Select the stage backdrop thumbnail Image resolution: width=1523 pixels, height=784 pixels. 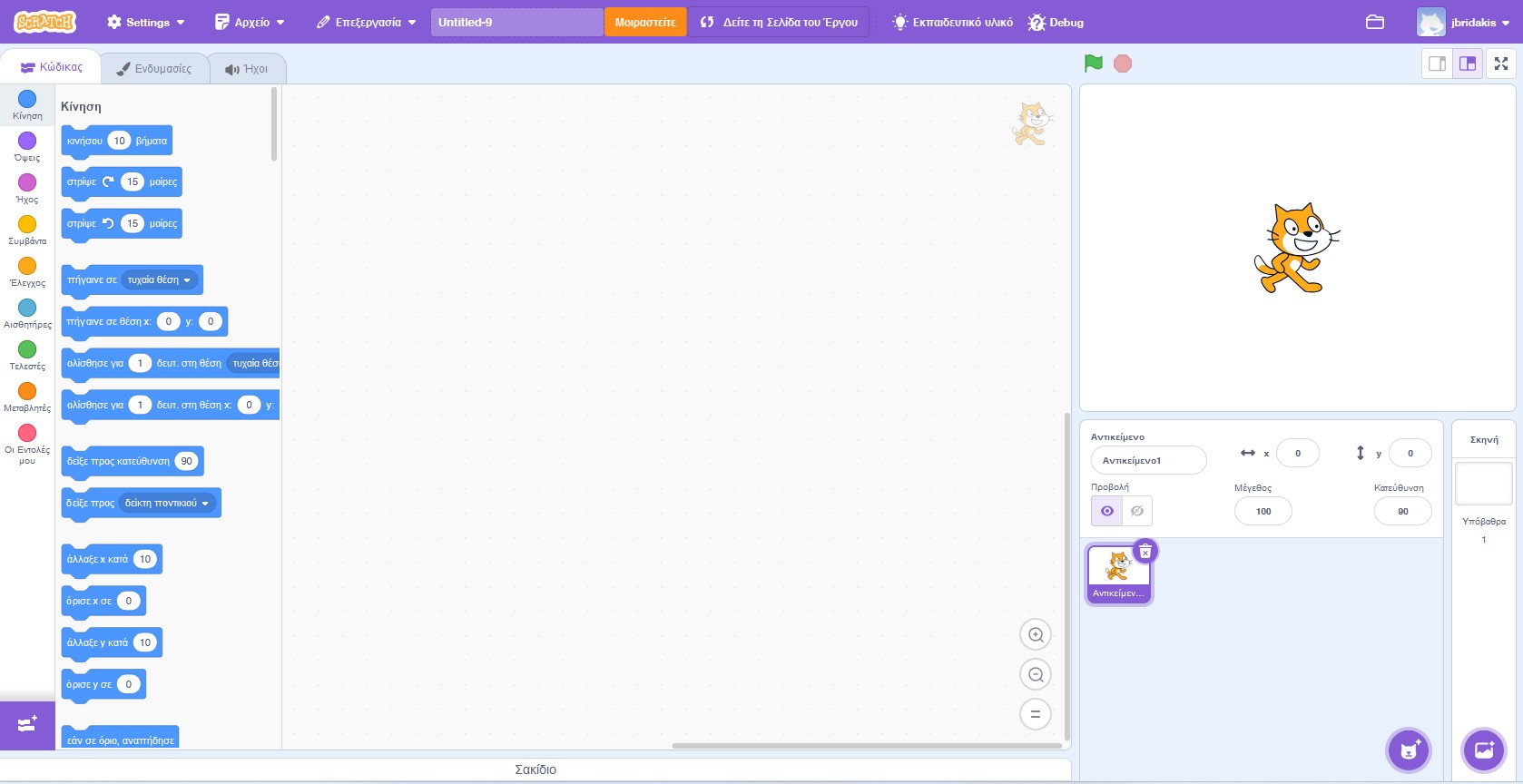[1484, 483]
